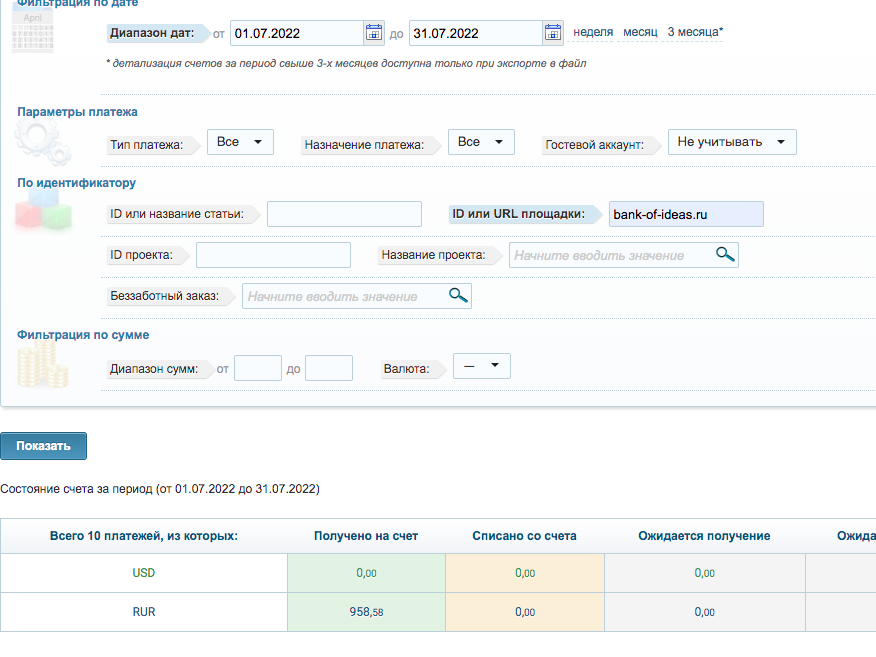
Task: Select the месяц quick range link
Action: coord(640,32)
